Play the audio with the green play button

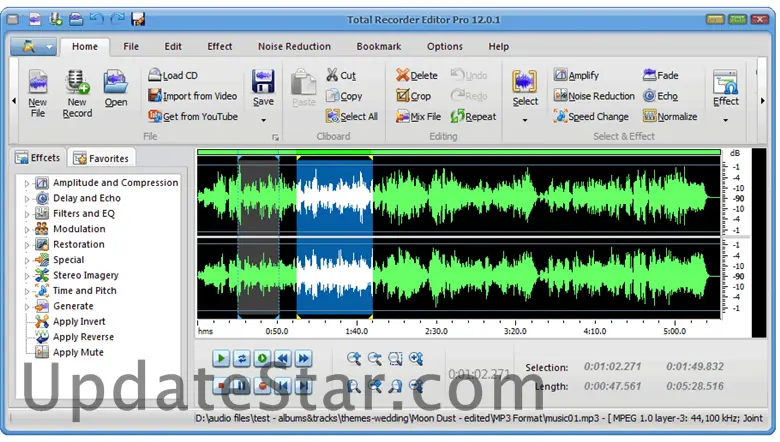pos(221,358)
